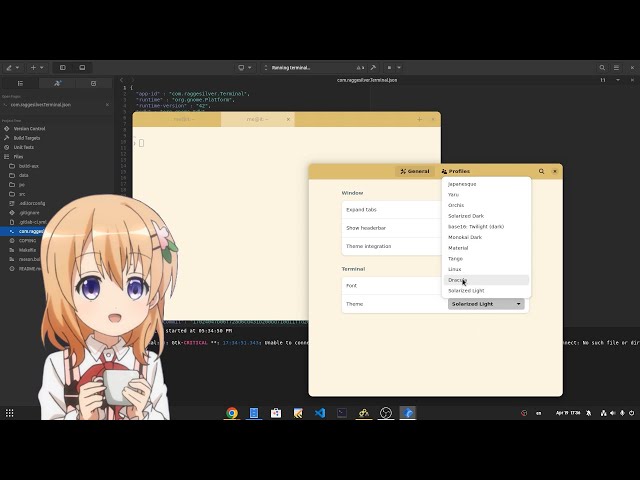Viewport: 640px width, 480px height.
Task: Launch Google Chrome from taskbar
Action: pos(232,413)
